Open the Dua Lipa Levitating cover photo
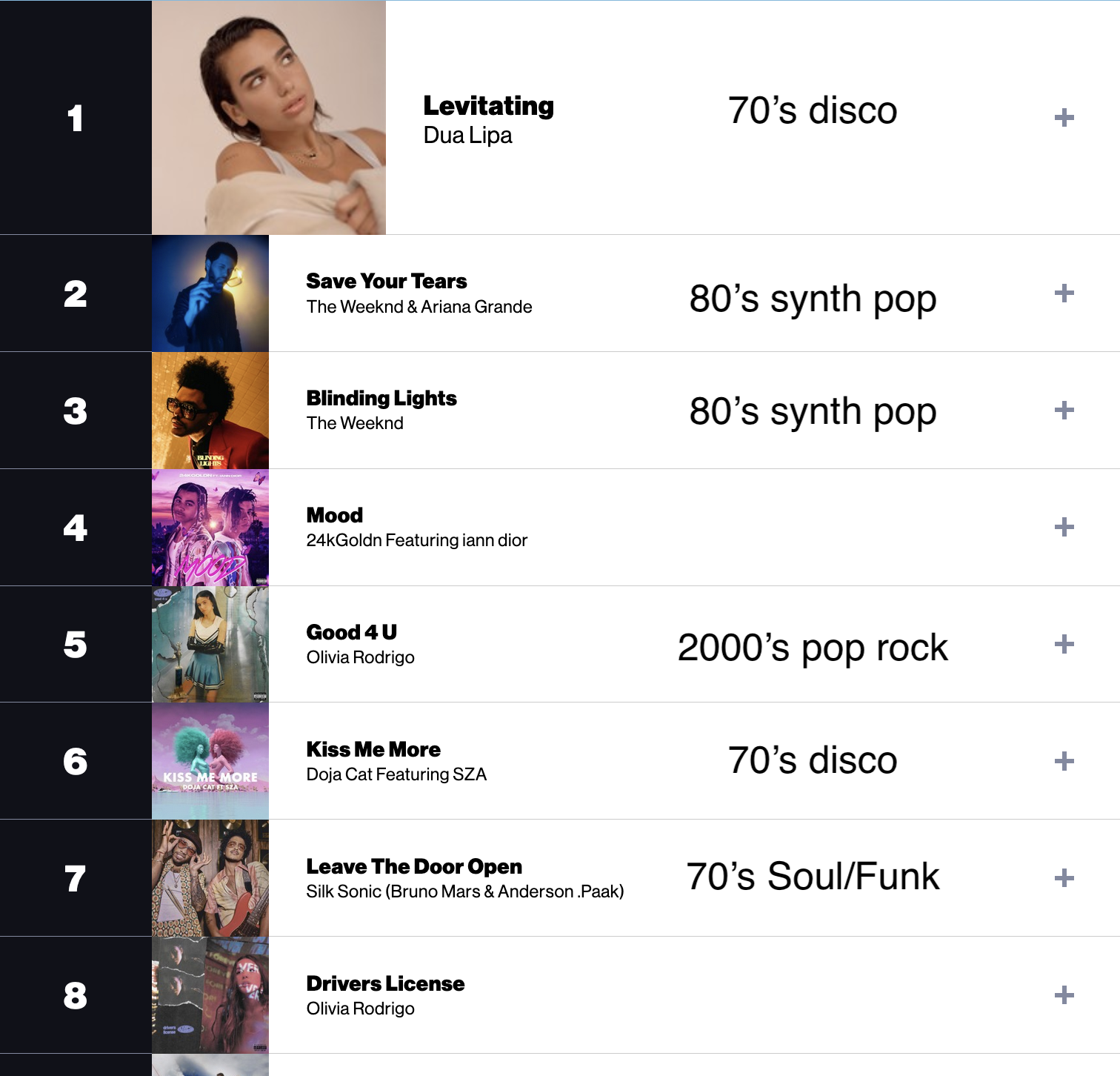 click(269, 118)
